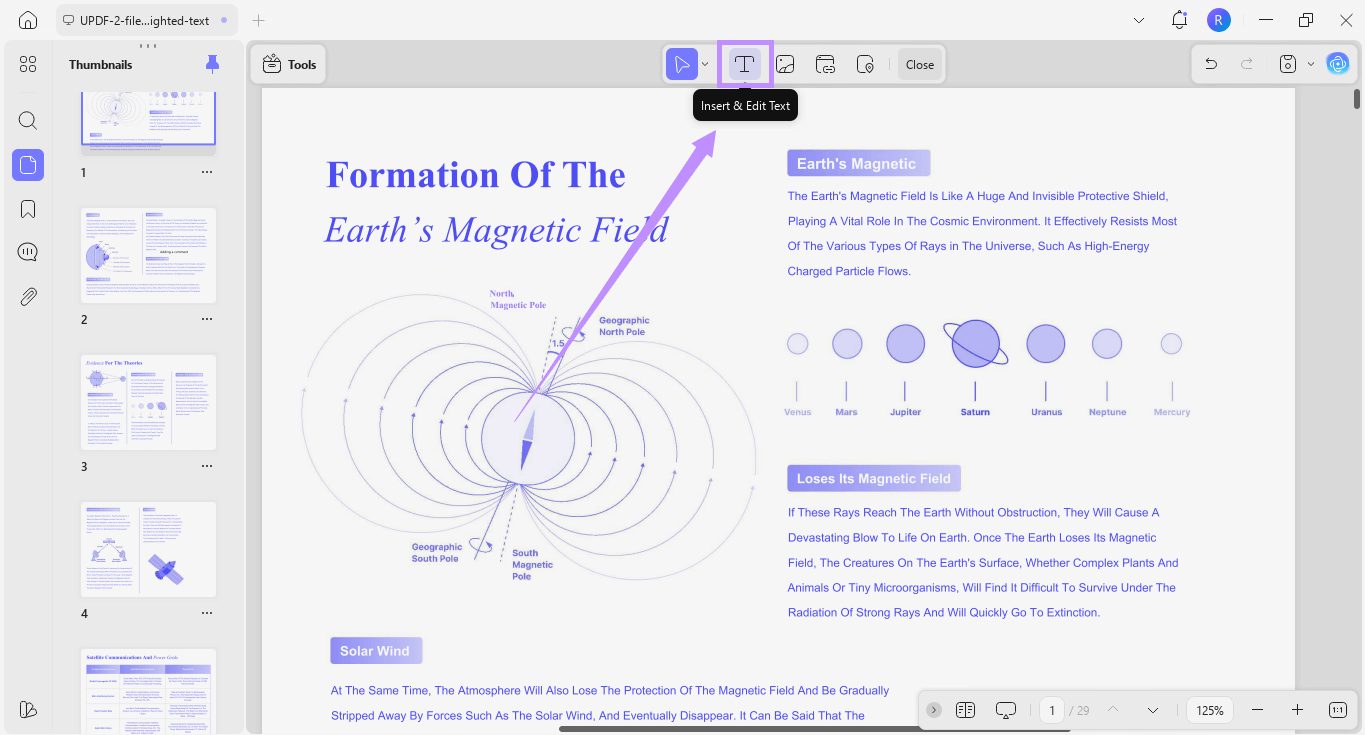This screenshot has height=735, width=1365.
Task: Open the page display layout options
Action: pos(965,710)
